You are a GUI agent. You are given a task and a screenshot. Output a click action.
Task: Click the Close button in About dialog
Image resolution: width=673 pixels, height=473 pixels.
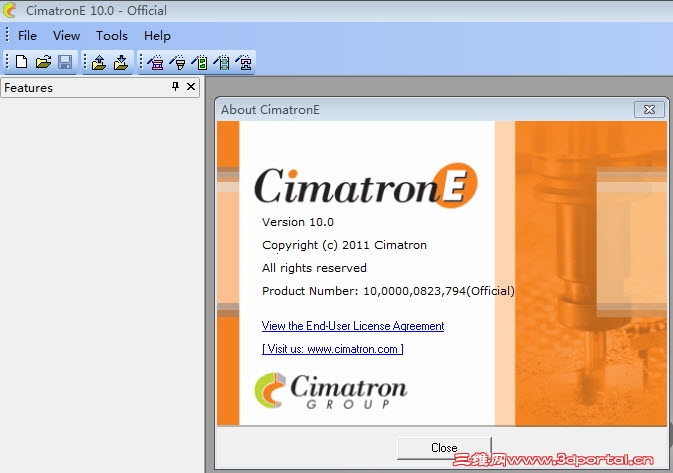(444, 448)
